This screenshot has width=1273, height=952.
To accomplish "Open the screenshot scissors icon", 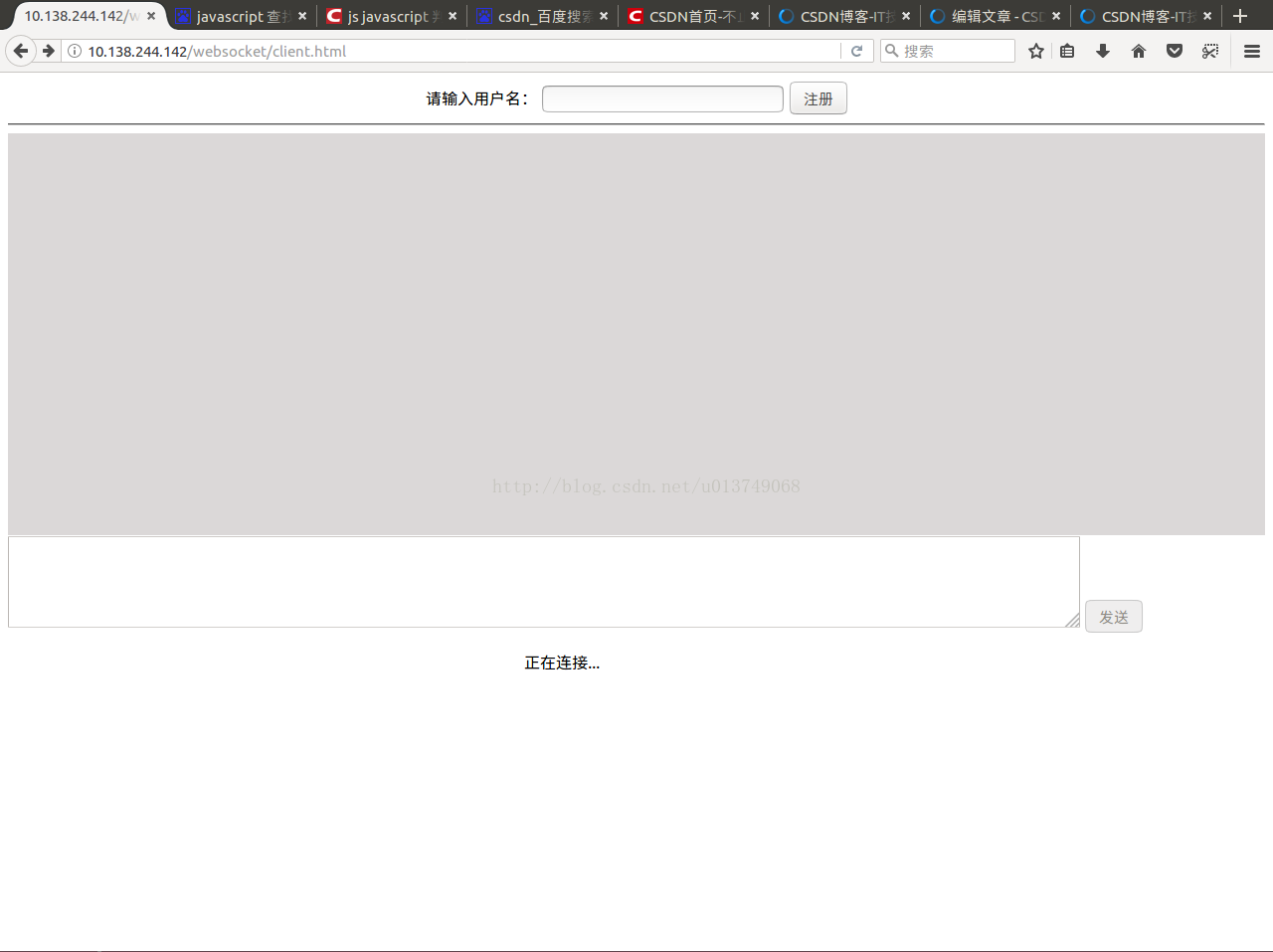I will click(1210, 51).
